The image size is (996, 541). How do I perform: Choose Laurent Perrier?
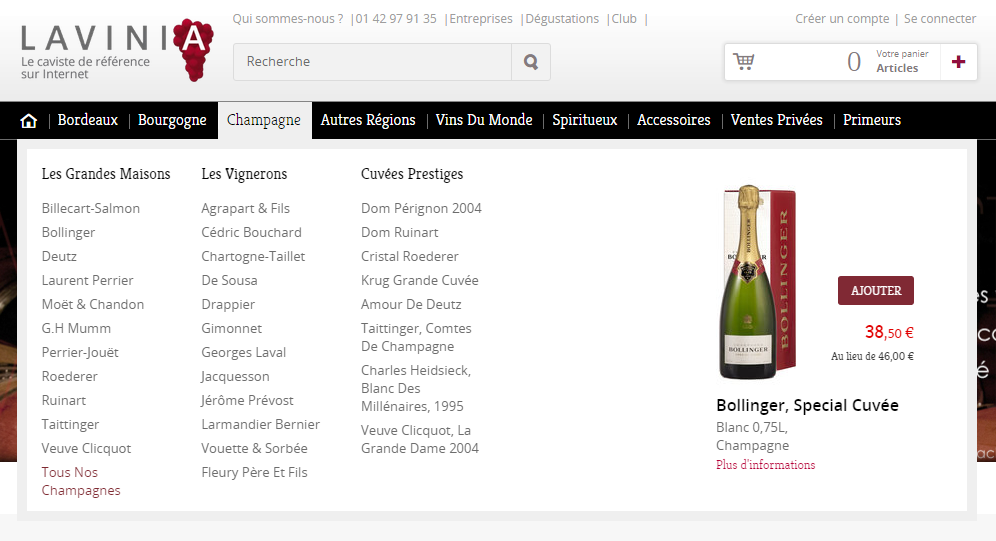pyautogui.click(x=88, y=281)
